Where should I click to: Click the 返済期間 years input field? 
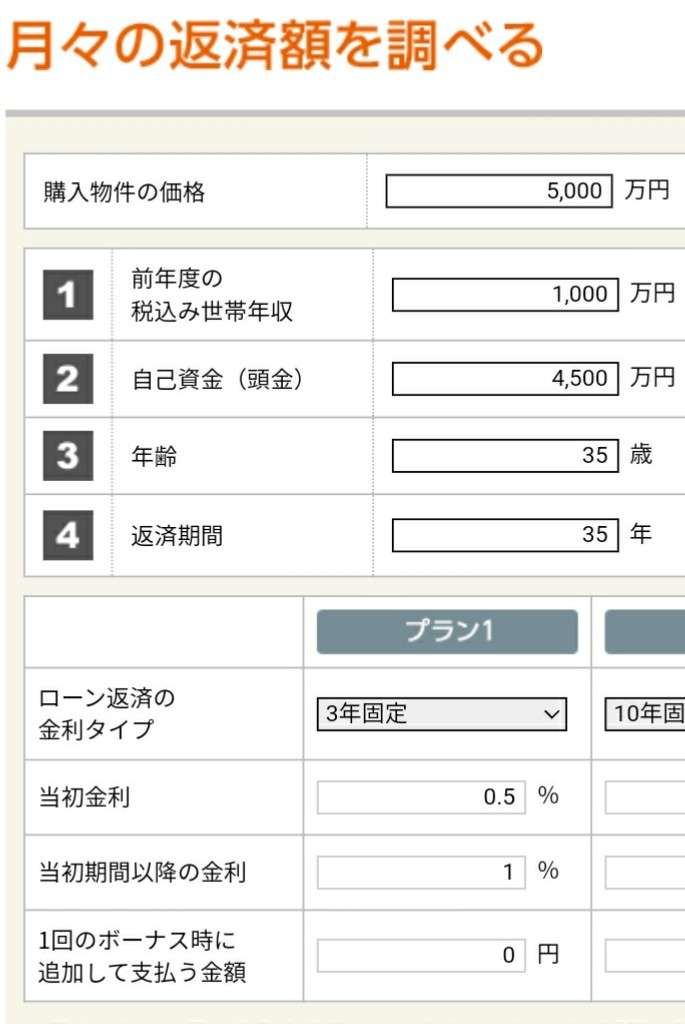(501, 535)
